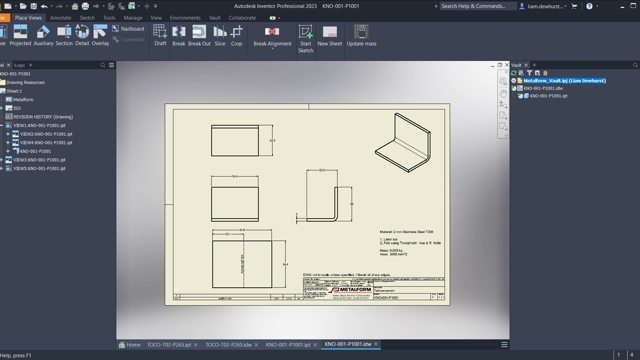Add a new panel tab next to Vault

pyautogui.click(x=534, y=65)
